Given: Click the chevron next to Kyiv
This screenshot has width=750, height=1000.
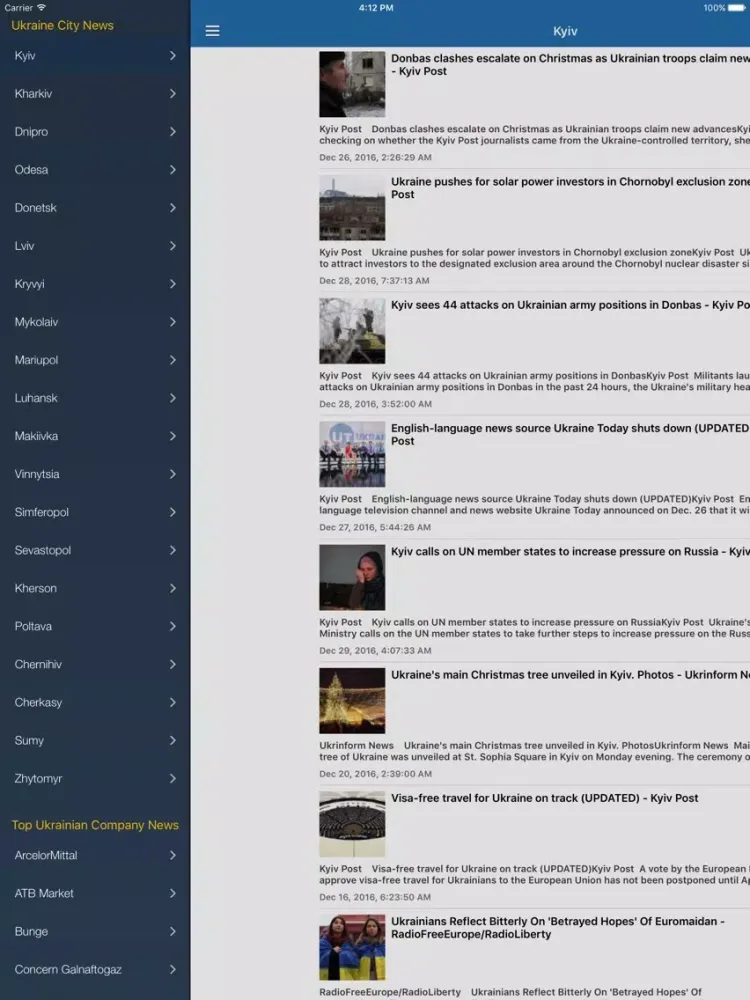Looking at the screenshot, I should pyautogui.click(x=173, y=55).
